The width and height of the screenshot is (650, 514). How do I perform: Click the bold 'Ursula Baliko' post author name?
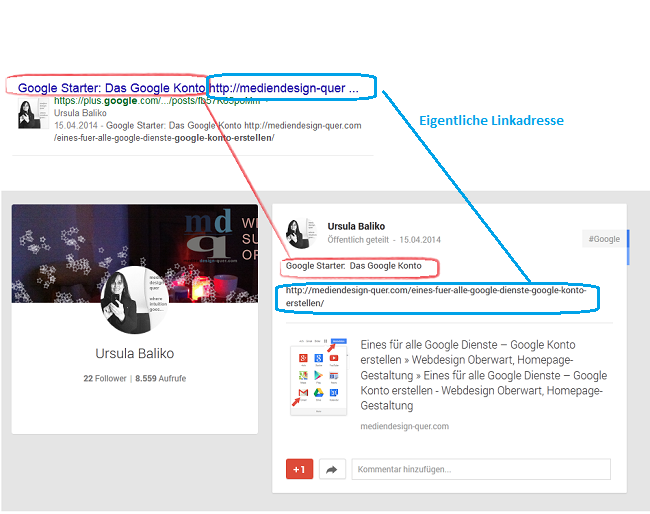pos(356,226)
